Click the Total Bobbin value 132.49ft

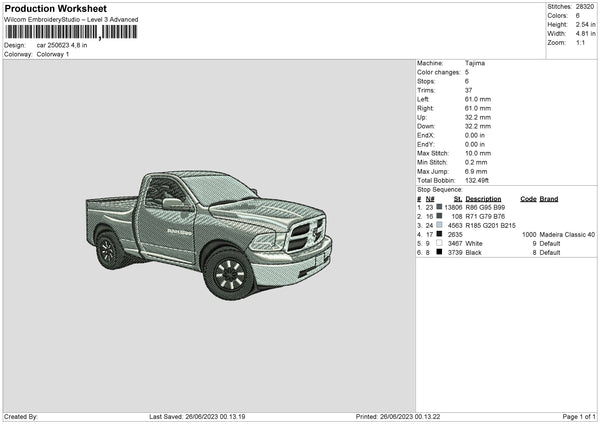[477, 180]
